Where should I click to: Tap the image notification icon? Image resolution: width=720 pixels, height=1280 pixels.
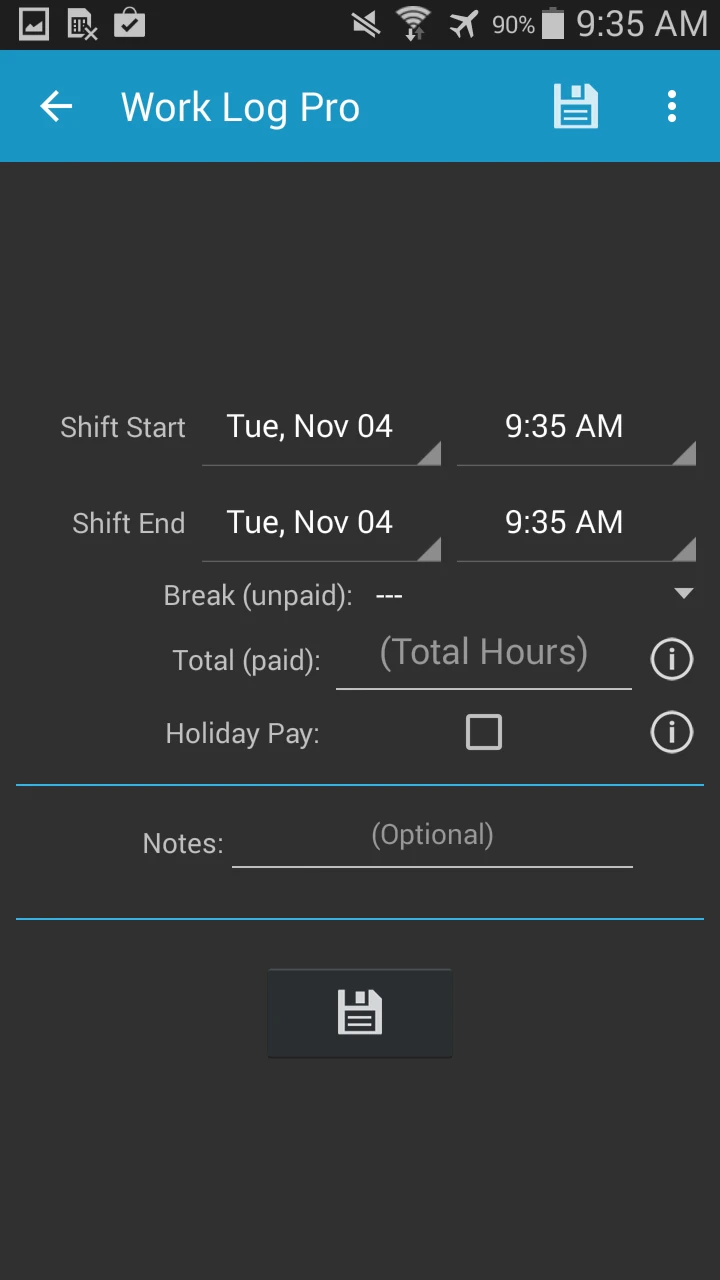click(34, 23)
